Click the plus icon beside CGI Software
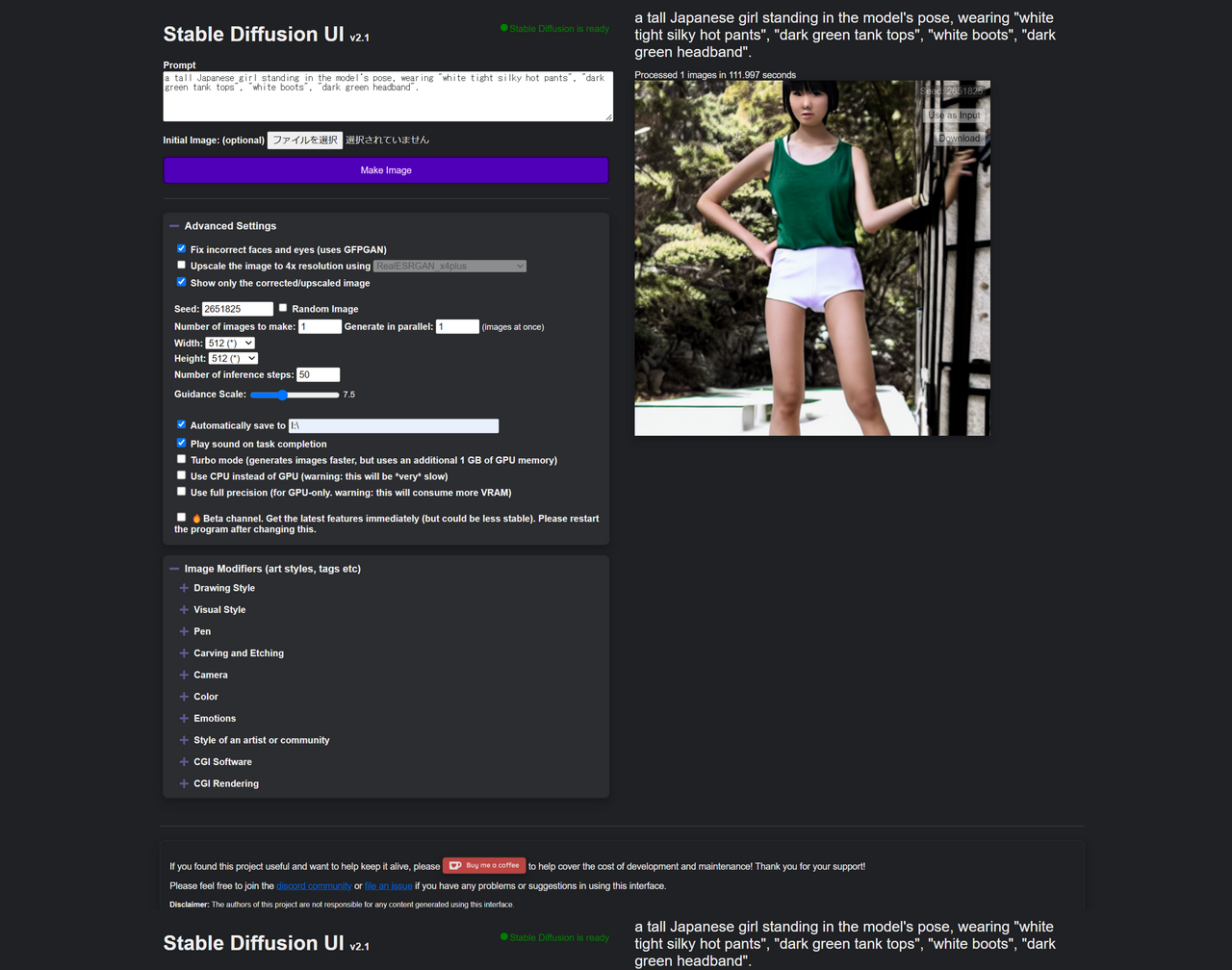The image size is (1232, 970). (x=184, y=762)
